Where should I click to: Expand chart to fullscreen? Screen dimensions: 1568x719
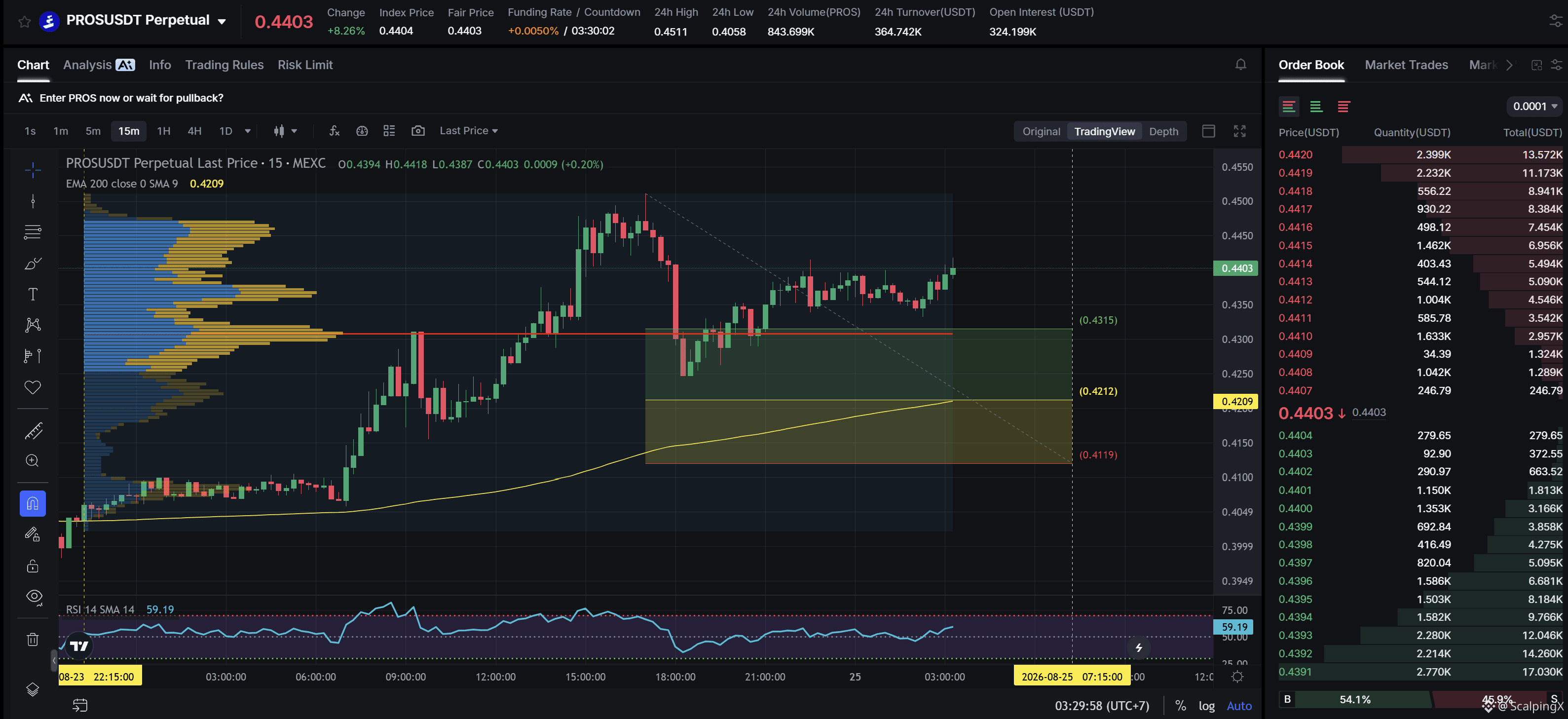1239,131
